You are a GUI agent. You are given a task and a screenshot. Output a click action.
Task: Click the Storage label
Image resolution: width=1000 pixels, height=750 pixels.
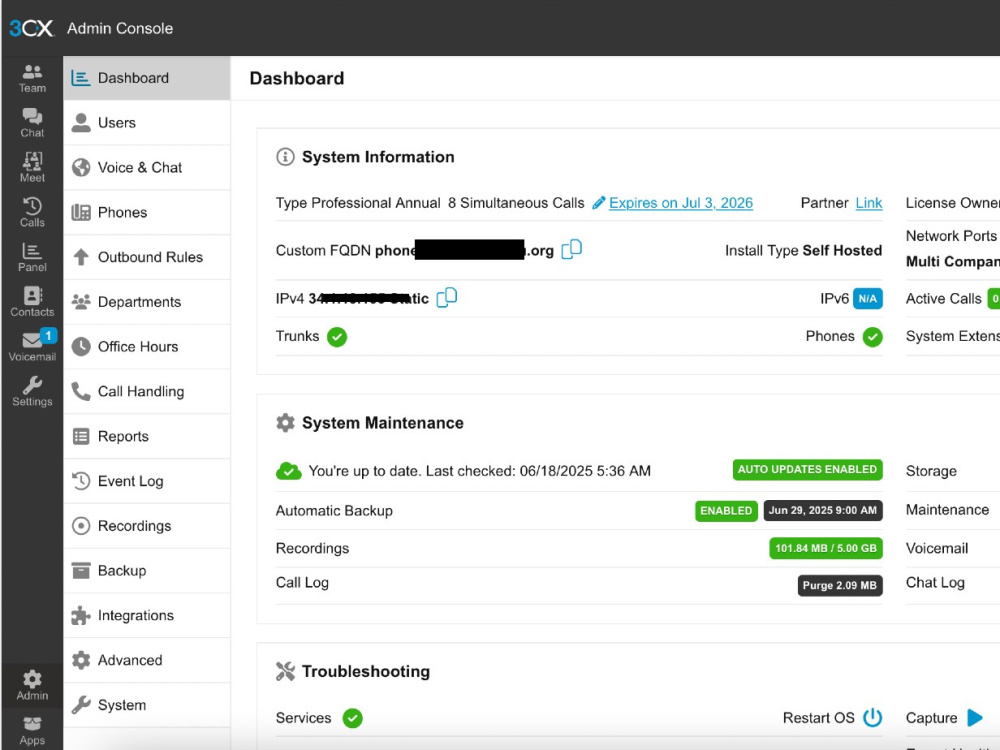pyautogui.click(x=931, y=471)
